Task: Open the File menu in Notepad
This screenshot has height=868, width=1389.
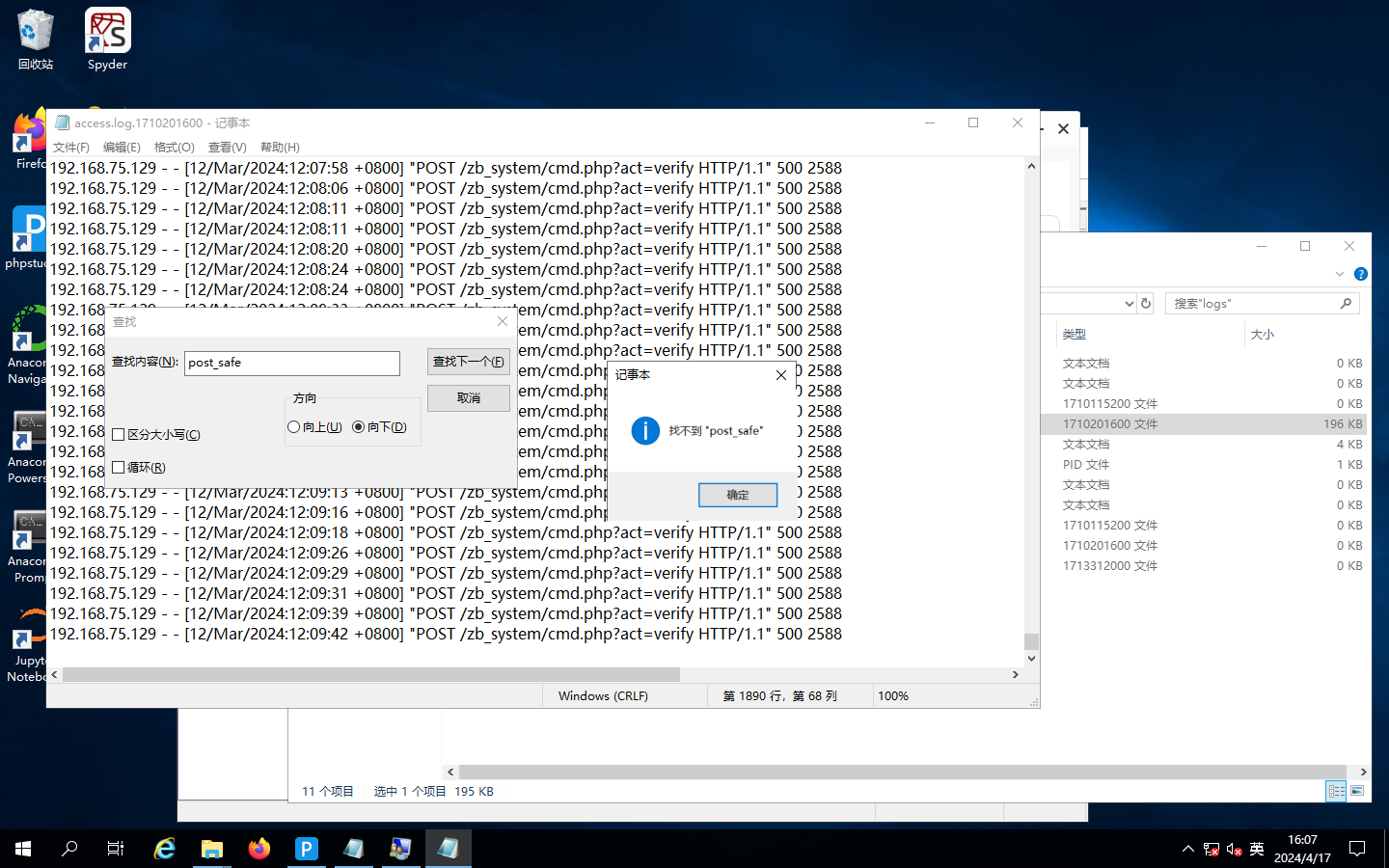Action: click(x=71, y=148)
